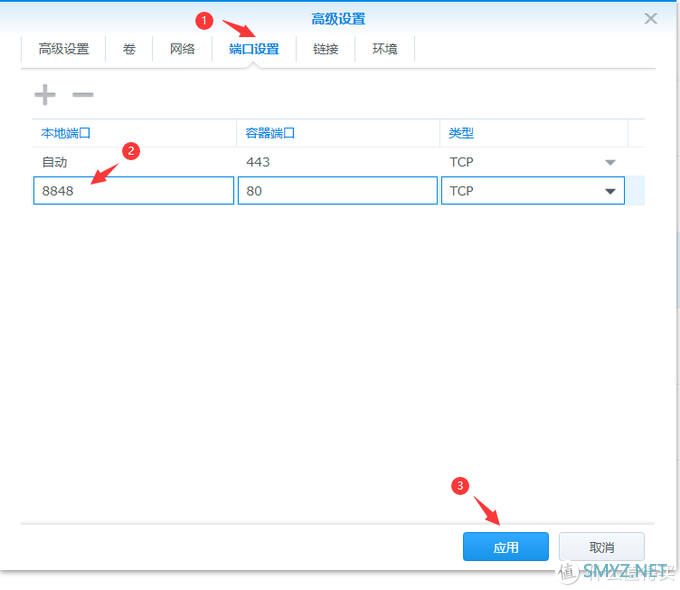
Task: Sort by 容器端口 column header
Action: point(338,133)
